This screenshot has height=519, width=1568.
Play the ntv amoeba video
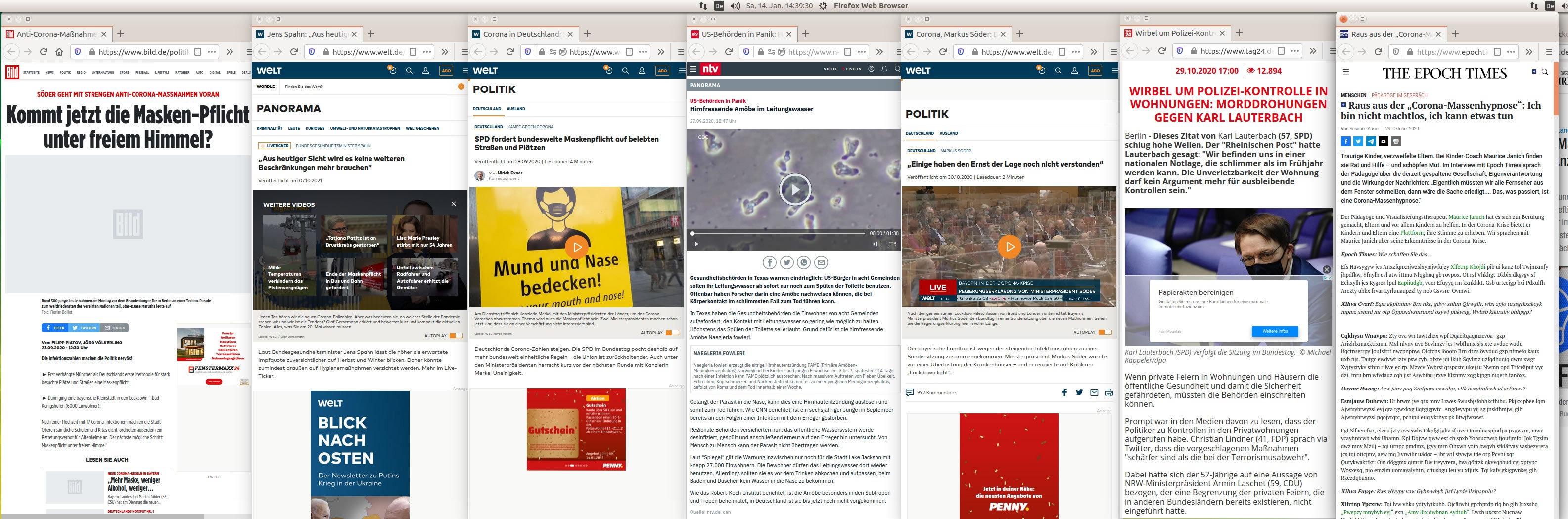pos(794,189)
